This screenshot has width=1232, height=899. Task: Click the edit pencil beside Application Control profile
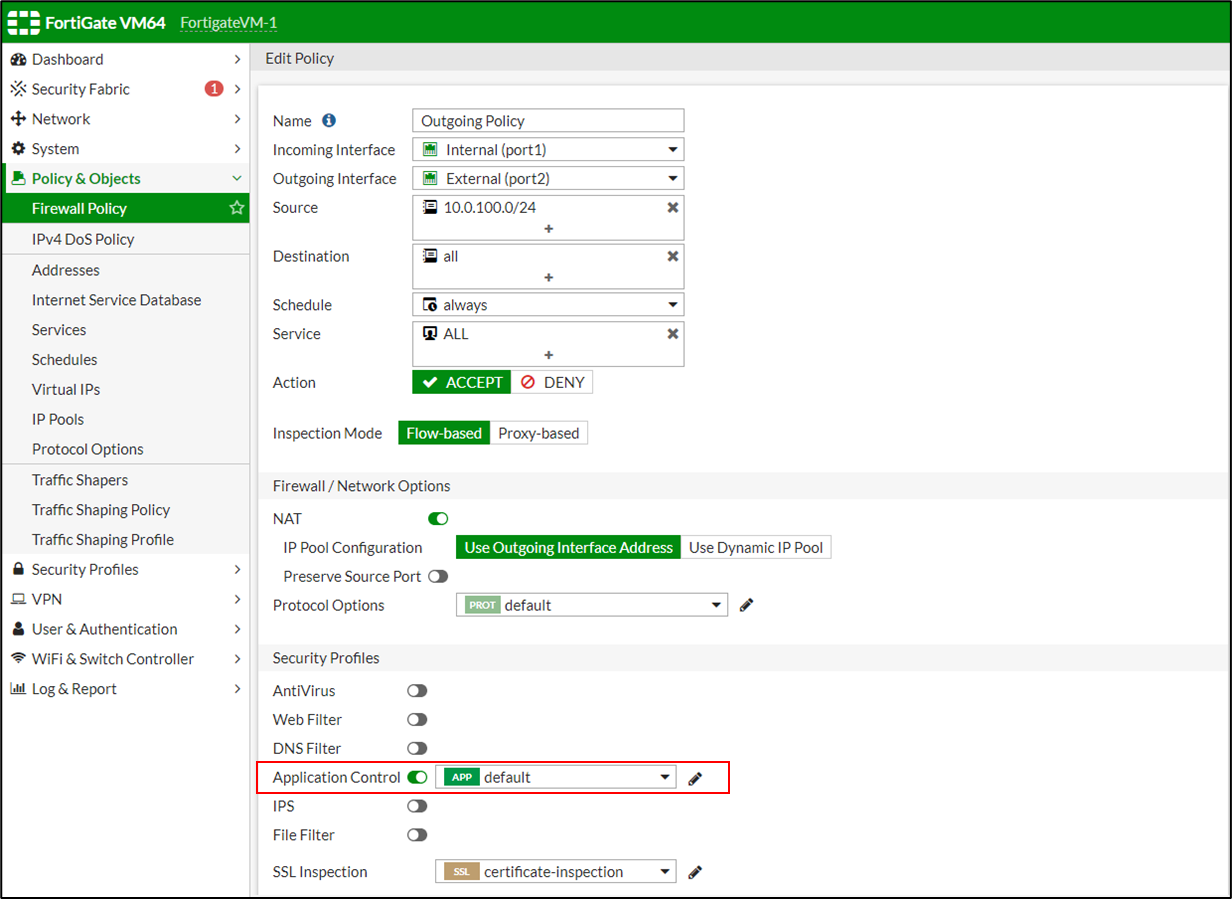coord(694,777)
